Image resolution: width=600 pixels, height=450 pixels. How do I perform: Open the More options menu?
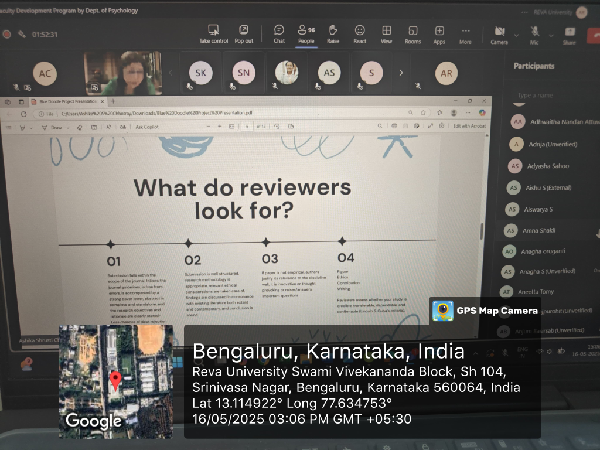465,34
